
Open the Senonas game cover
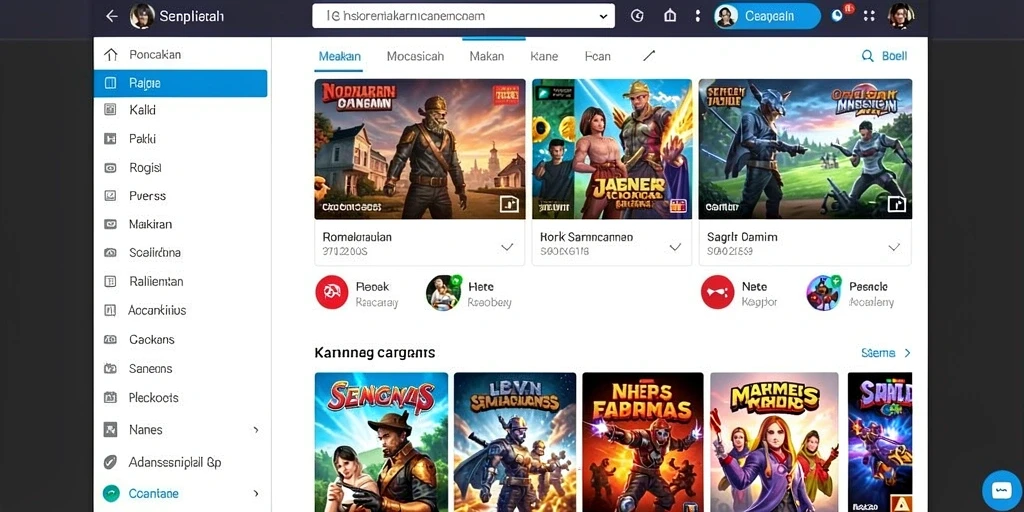(381, 442)
